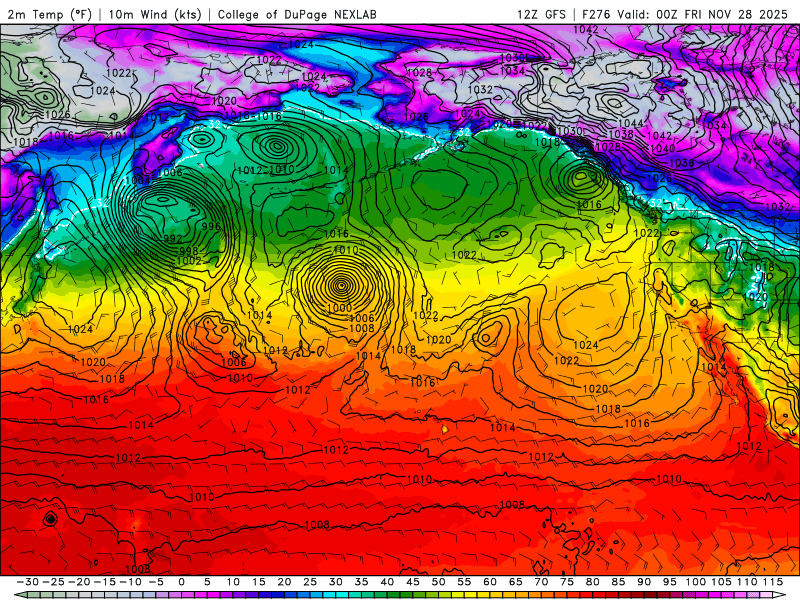Click the -30 value on temperature scale
The width and height of the screenshot is (800, 600).
click(28, 582)
